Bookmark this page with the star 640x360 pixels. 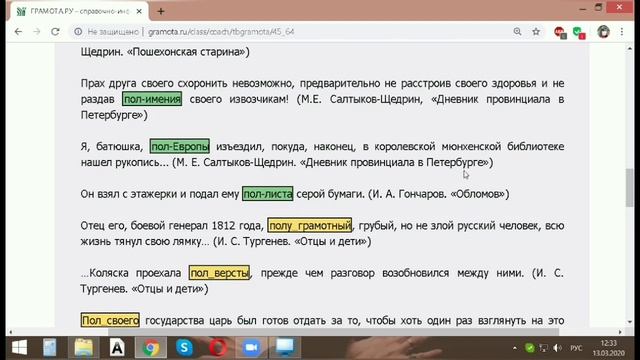tap(536, 31)
